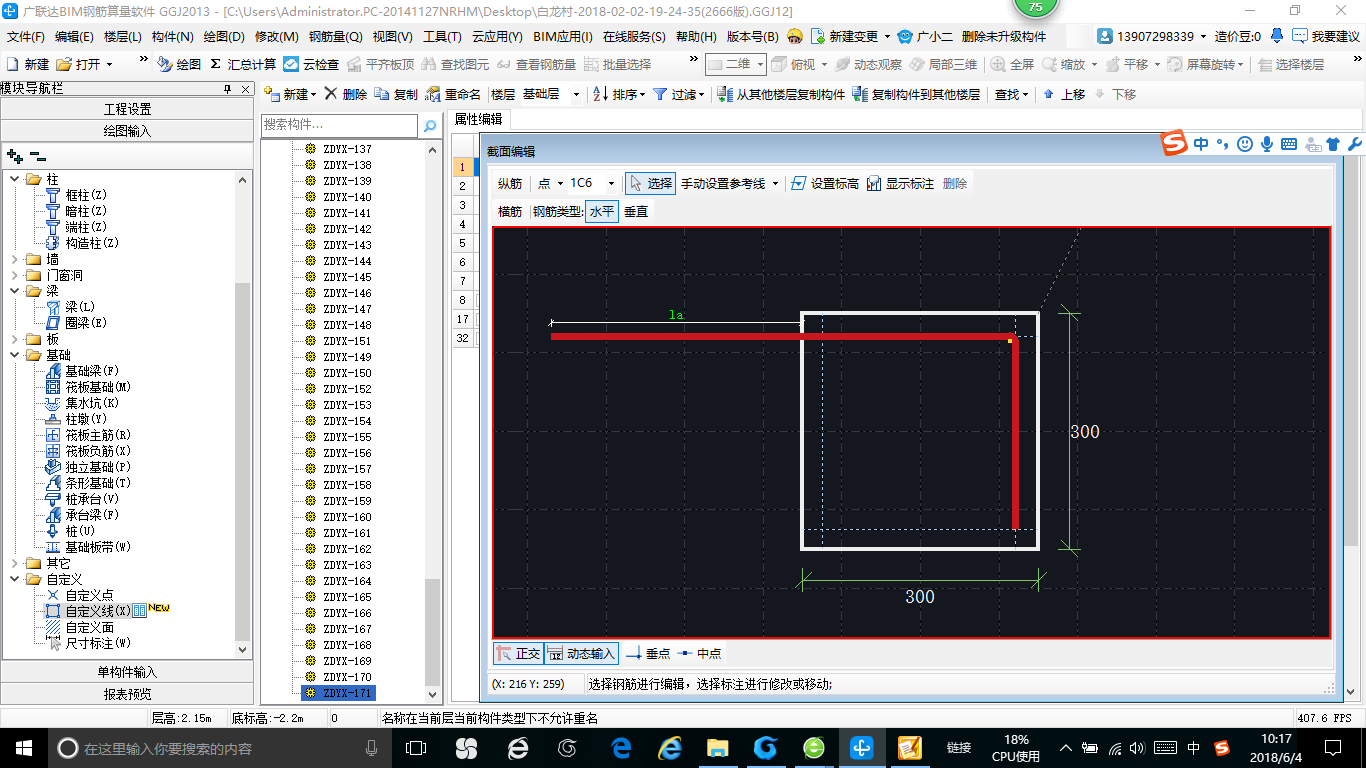Select the 属性编辑 tab

[x=478, y=118]
